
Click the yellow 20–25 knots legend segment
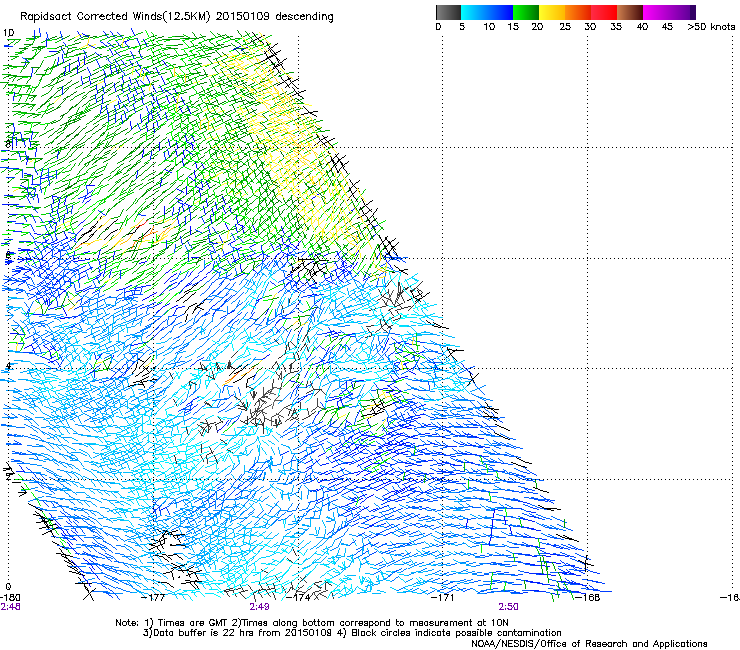(552, 12)
